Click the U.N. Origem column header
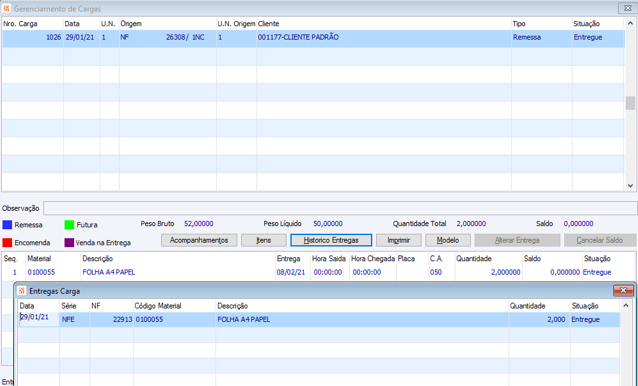 [236, 24]
